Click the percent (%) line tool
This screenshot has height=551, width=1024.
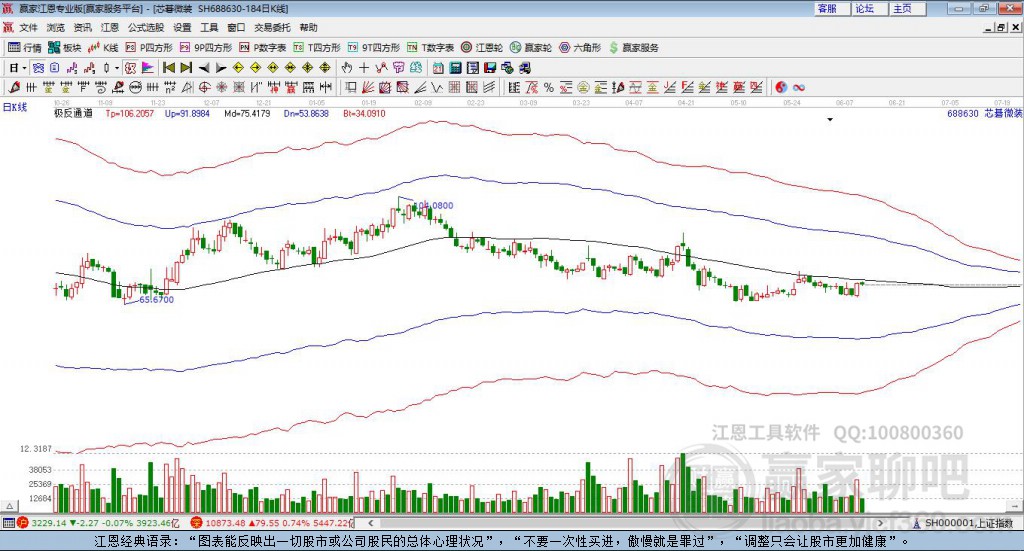point(549,88)
